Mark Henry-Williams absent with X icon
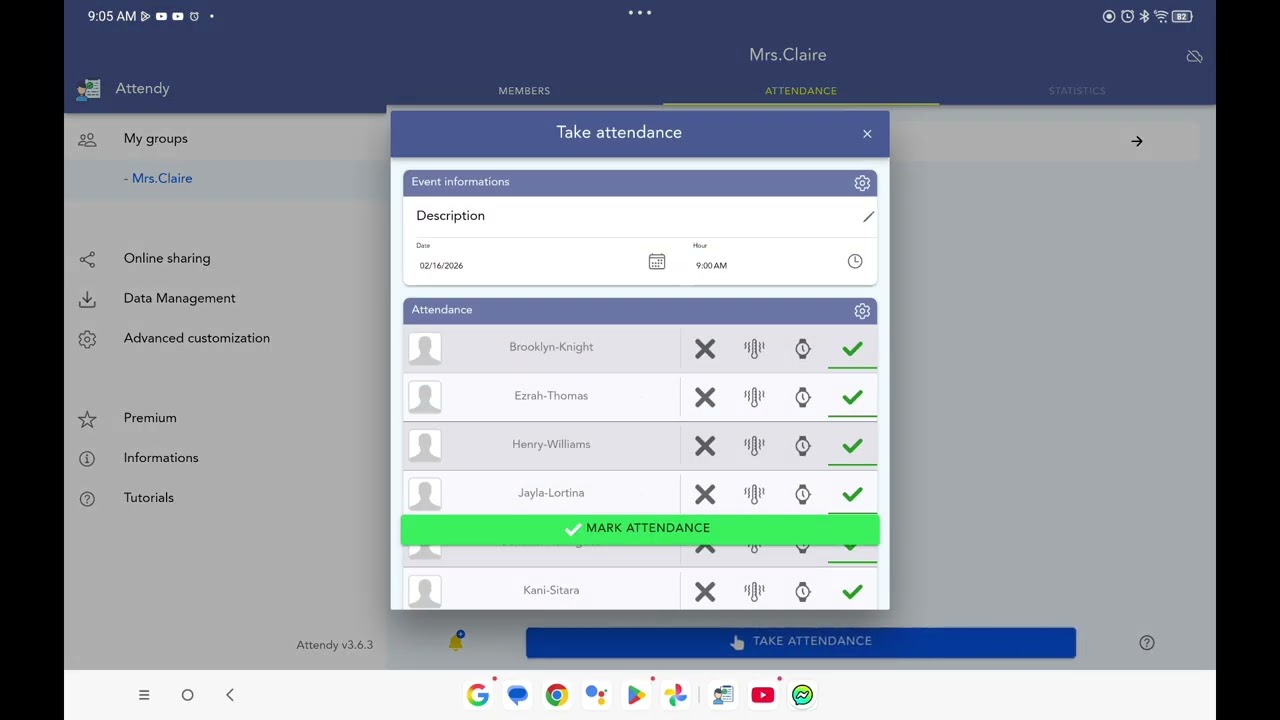Image resolution: width=1280 pixels, height=720 pixels. [x=705, y=445]
